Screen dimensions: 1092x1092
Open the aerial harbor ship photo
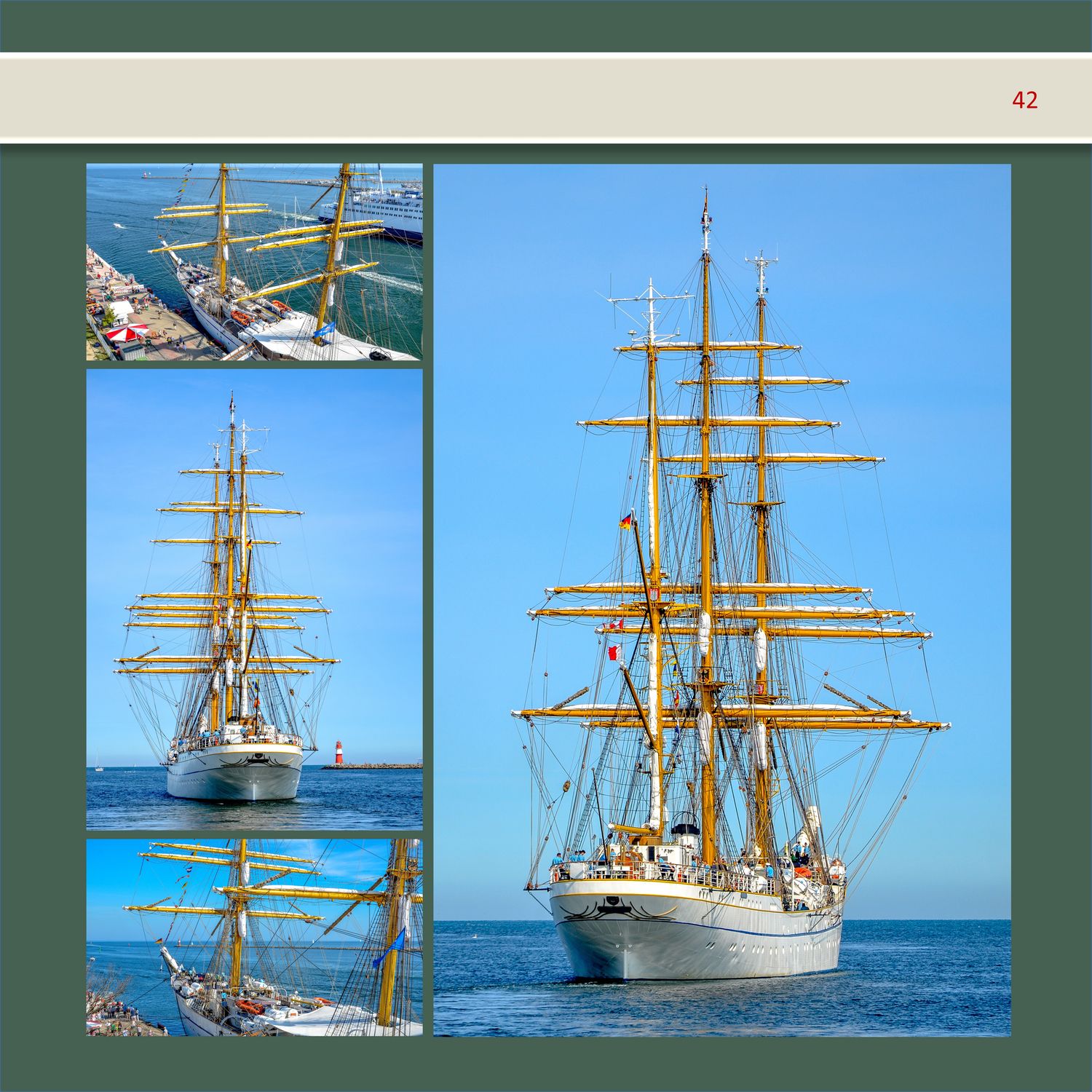tap(254, 262)
